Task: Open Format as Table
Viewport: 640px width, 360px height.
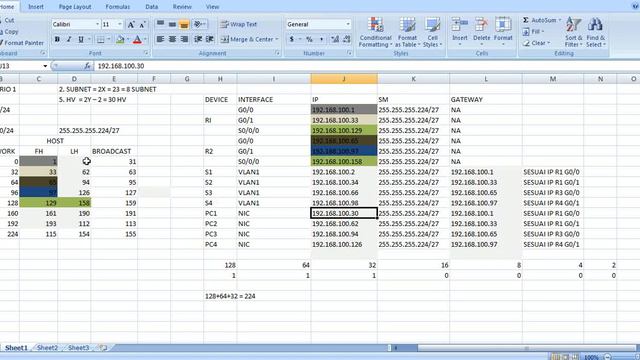Action: click(x=407, y=32)
